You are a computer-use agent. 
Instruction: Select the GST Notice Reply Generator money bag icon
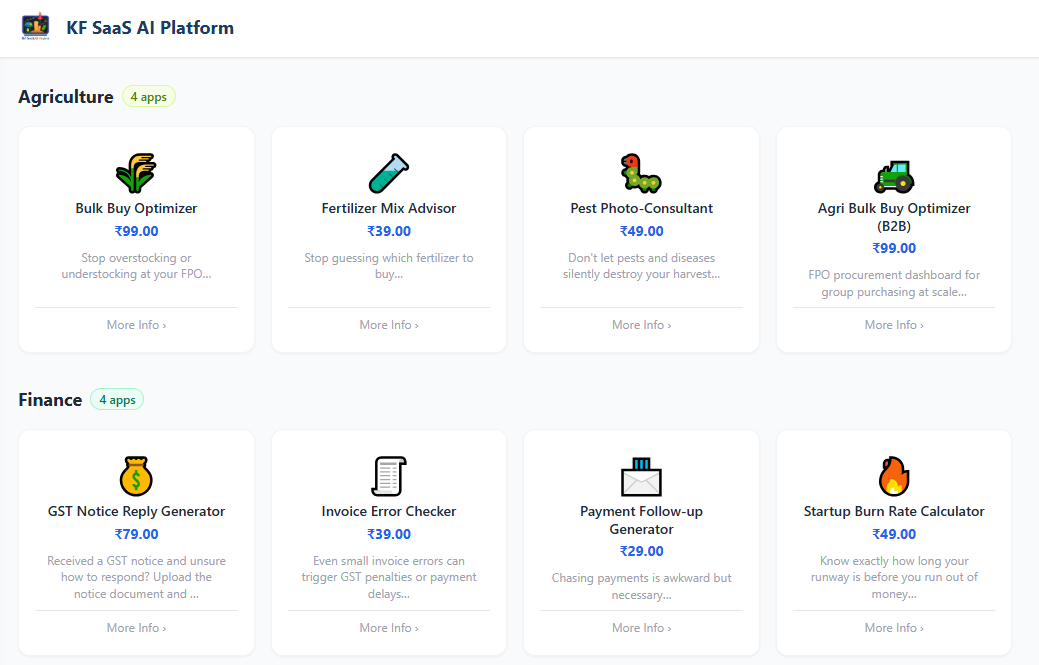click(135, 477)
